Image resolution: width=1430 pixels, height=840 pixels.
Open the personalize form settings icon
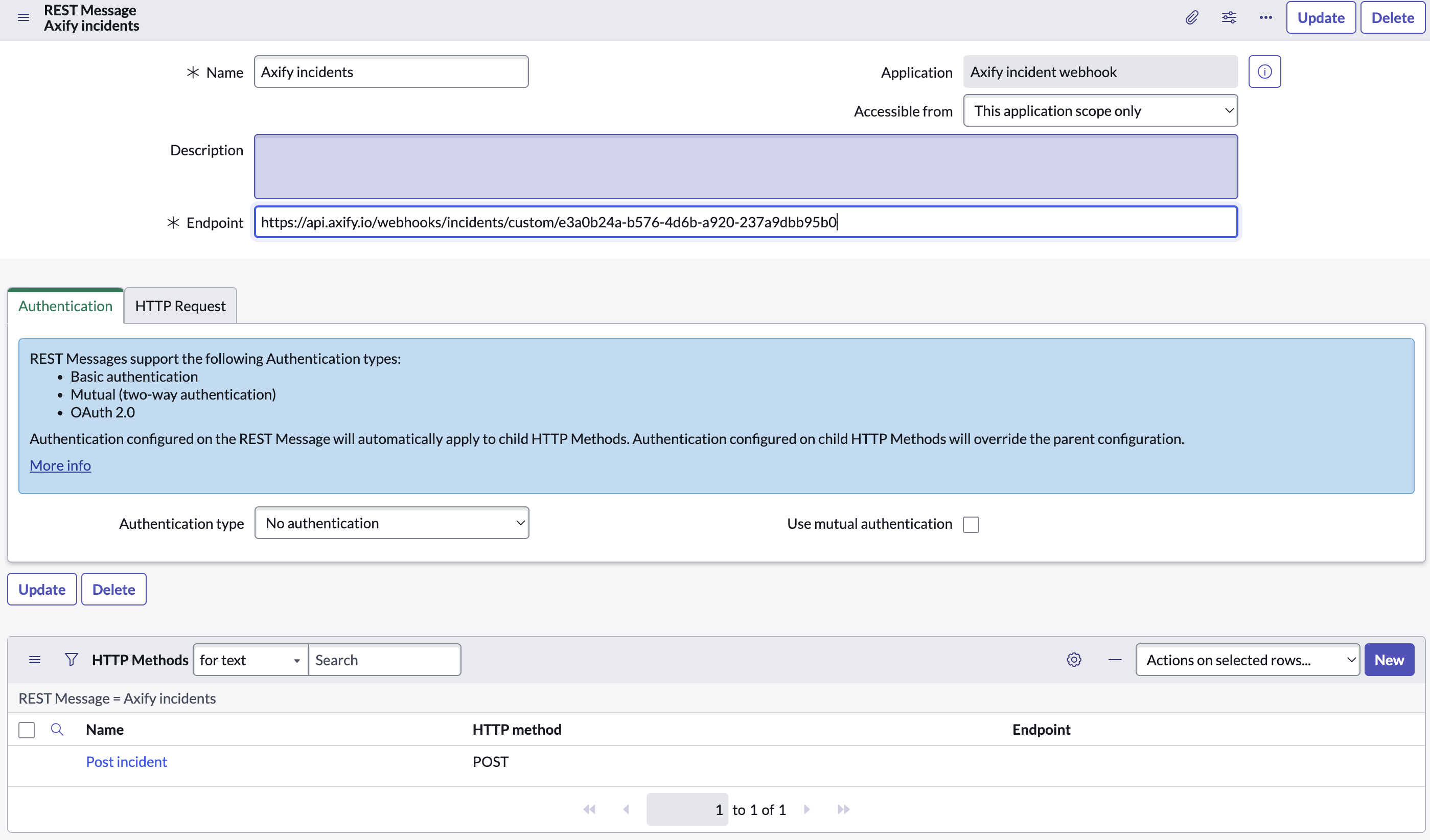(1229, 17)
